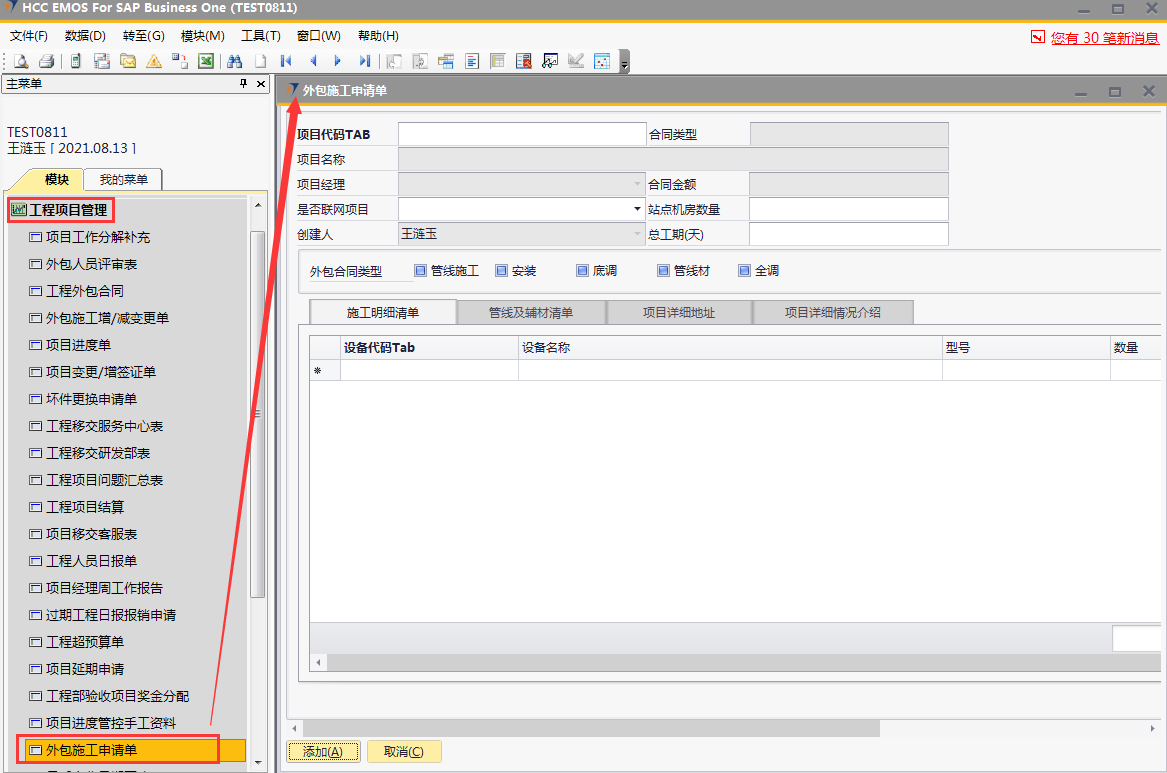The image size is (1167, 773).
Task: Go to next record arrow icon
Action: [x=338, y=61]
